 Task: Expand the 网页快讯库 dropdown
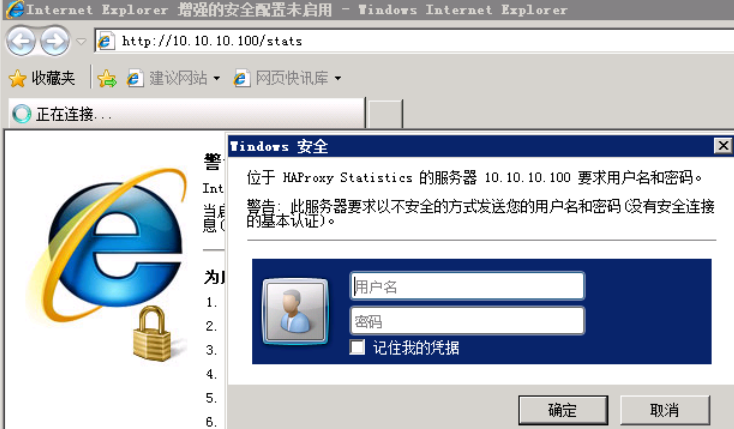pyautogui.click(x=338, y=78)
